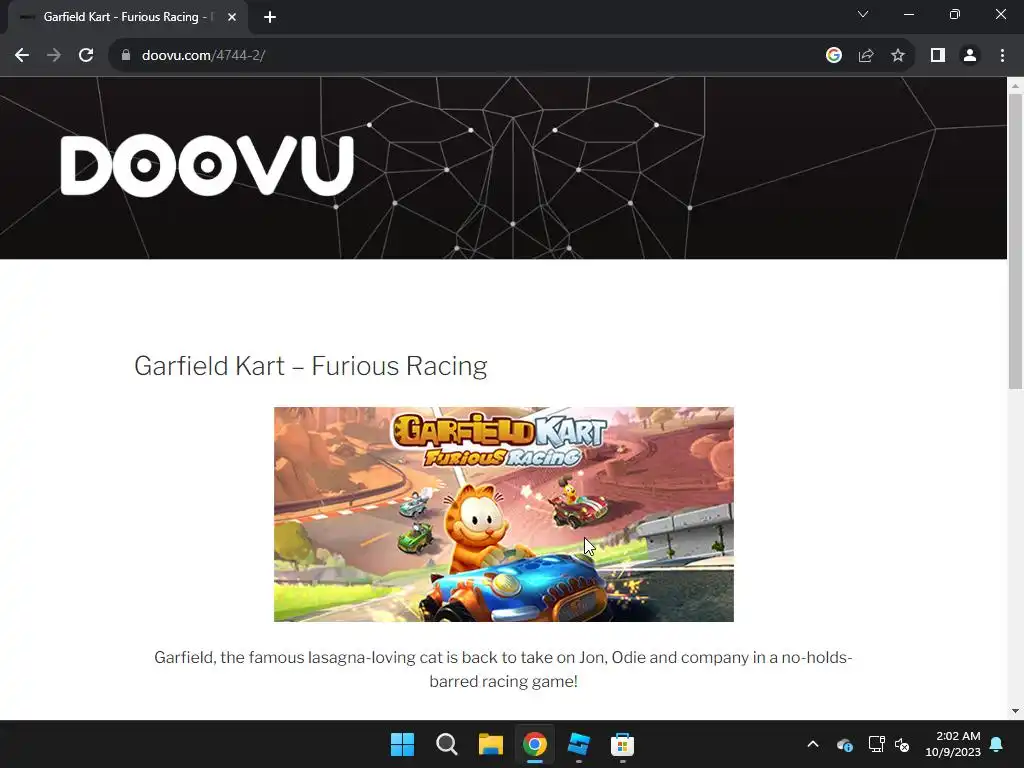
Task: Open the Roblox Studio taskbar app
Action: [579, 744]
